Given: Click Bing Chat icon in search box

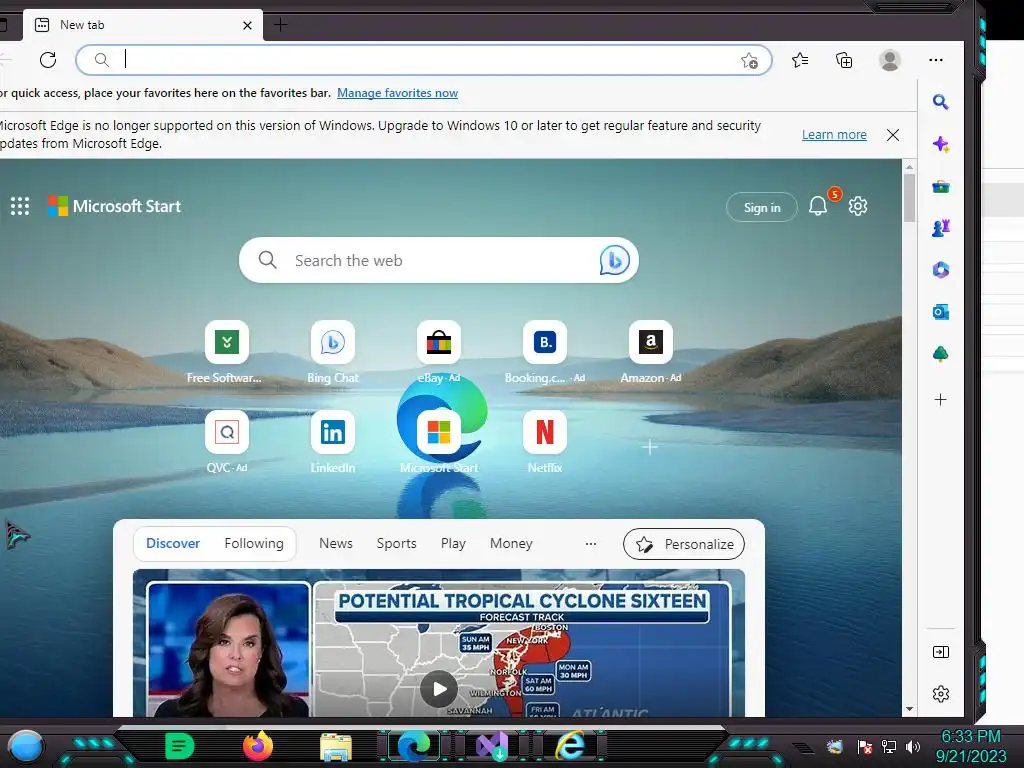Looking at the screenshot, I should pos(615,260).
